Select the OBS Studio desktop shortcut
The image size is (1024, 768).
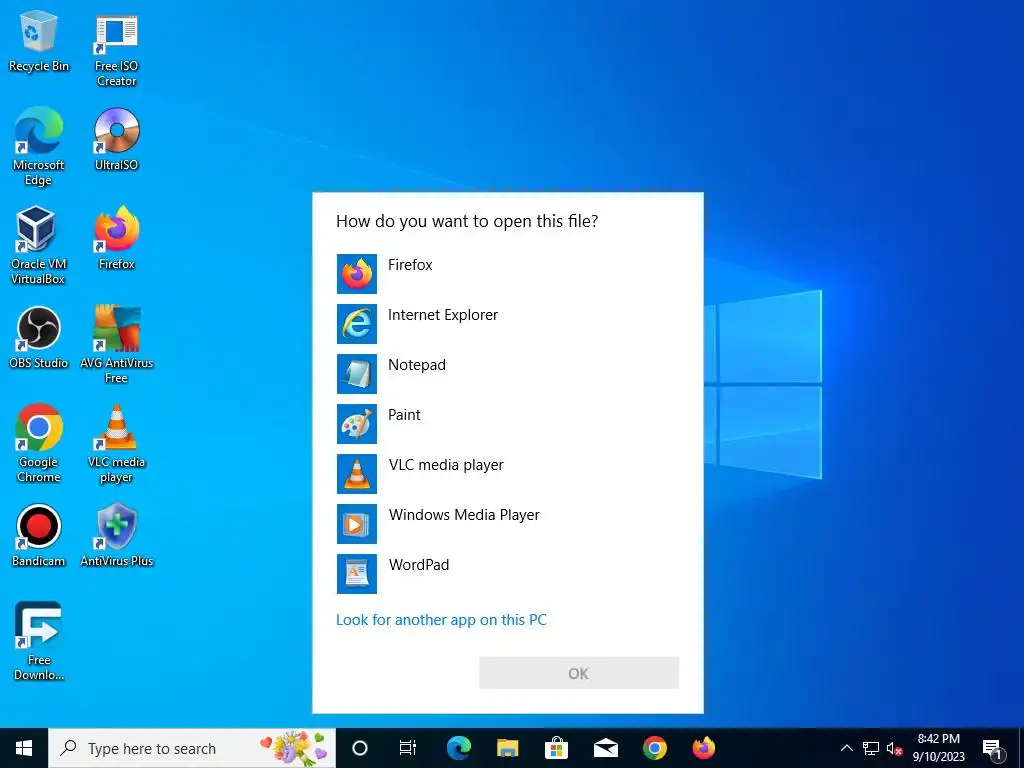point(39,338)
